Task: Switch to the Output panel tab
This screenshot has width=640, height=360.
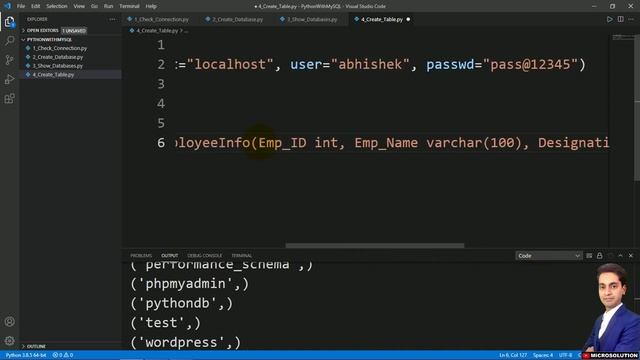Action: point(169,256)
